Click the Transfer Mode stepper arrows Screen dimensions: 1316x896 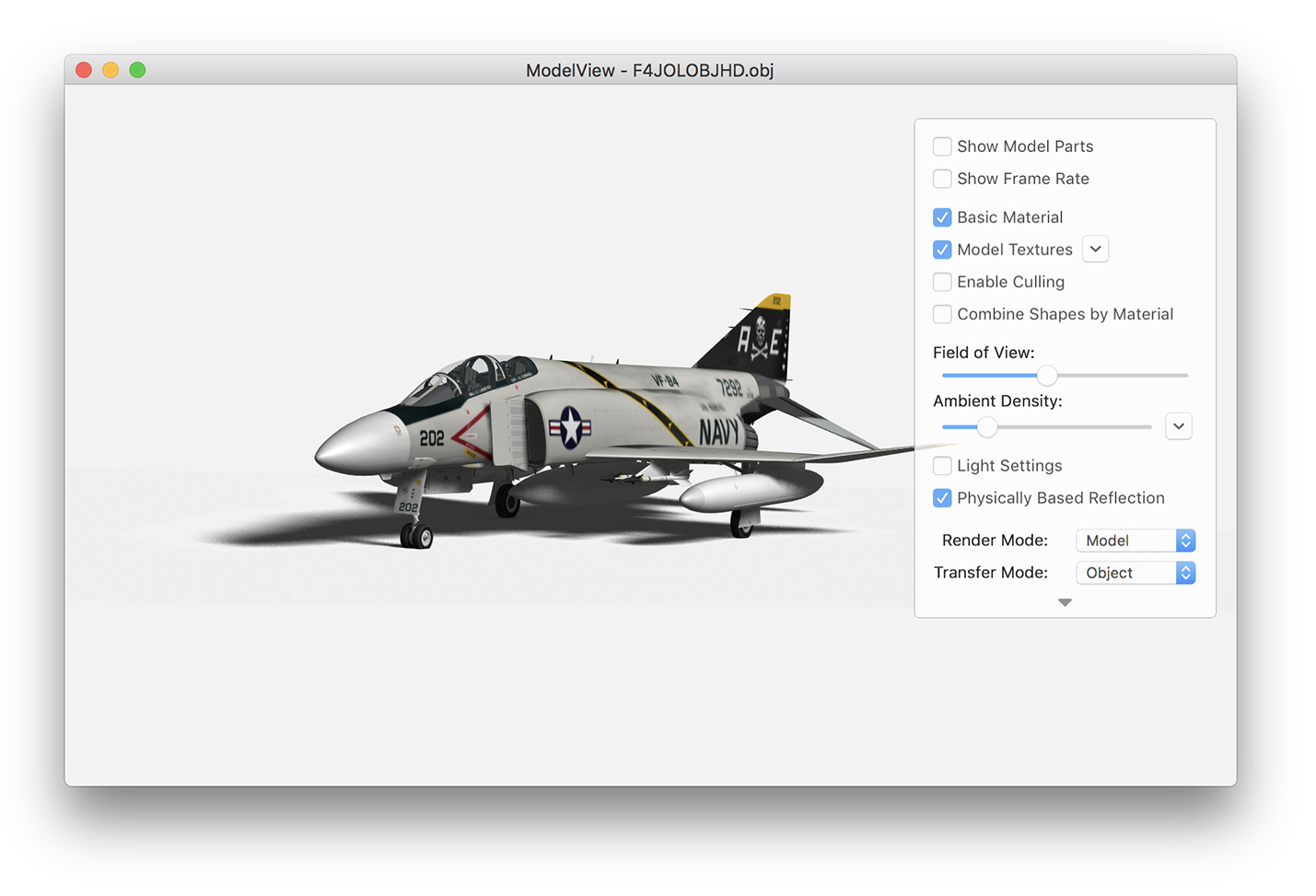1184,572
